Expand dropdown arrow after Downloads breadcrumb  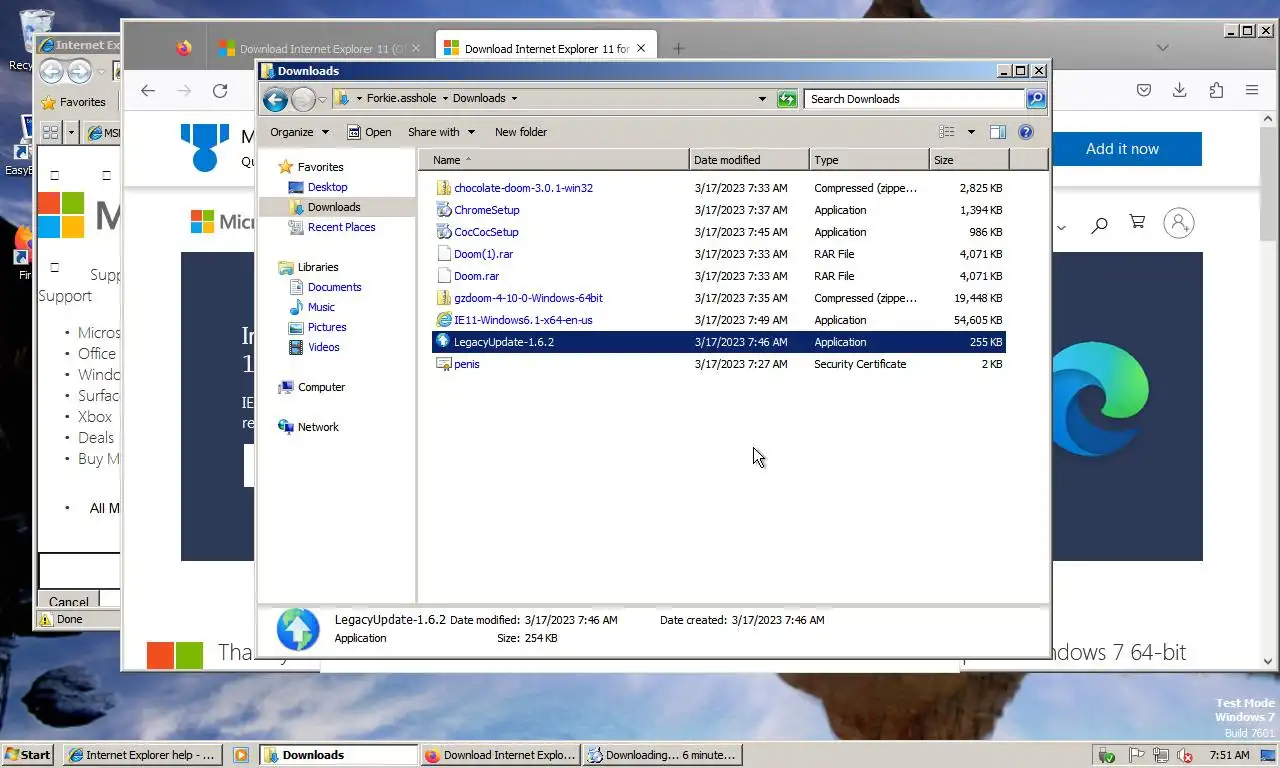(x=514, y=99)
